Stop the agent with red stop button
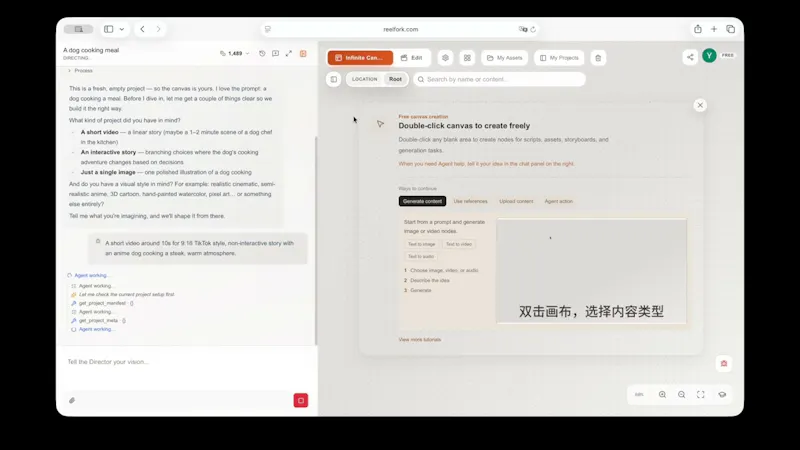 click(x=301, y=401)
